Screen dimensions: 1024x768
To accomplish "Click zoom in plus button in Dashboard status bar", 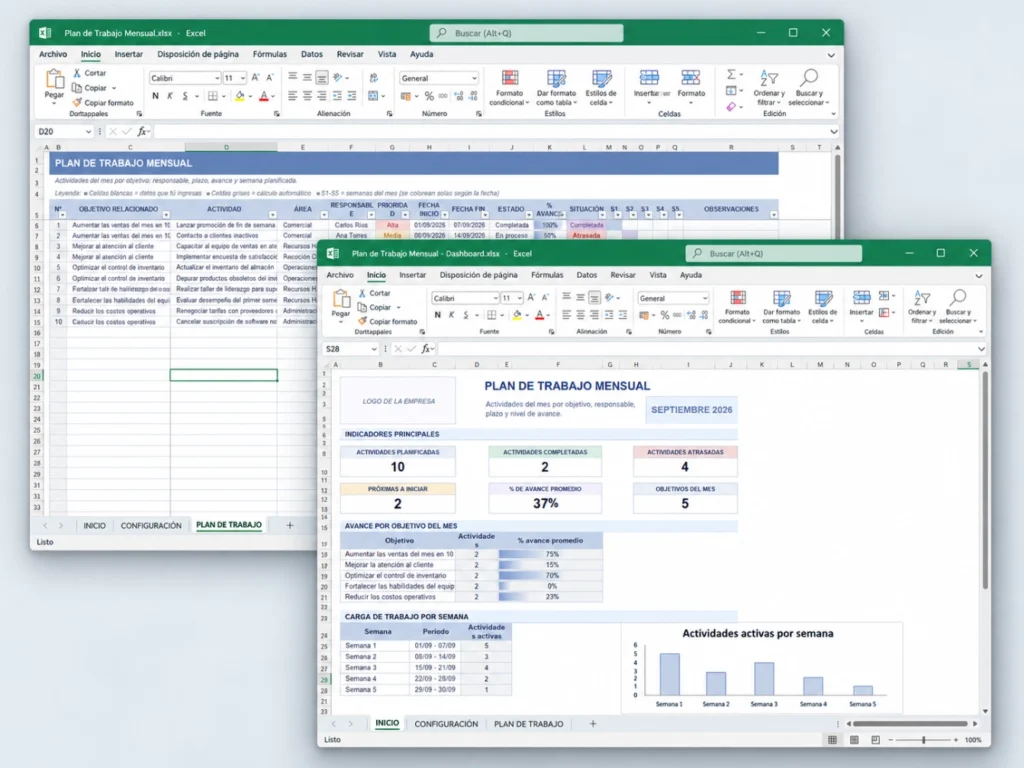I will (955, 740).
